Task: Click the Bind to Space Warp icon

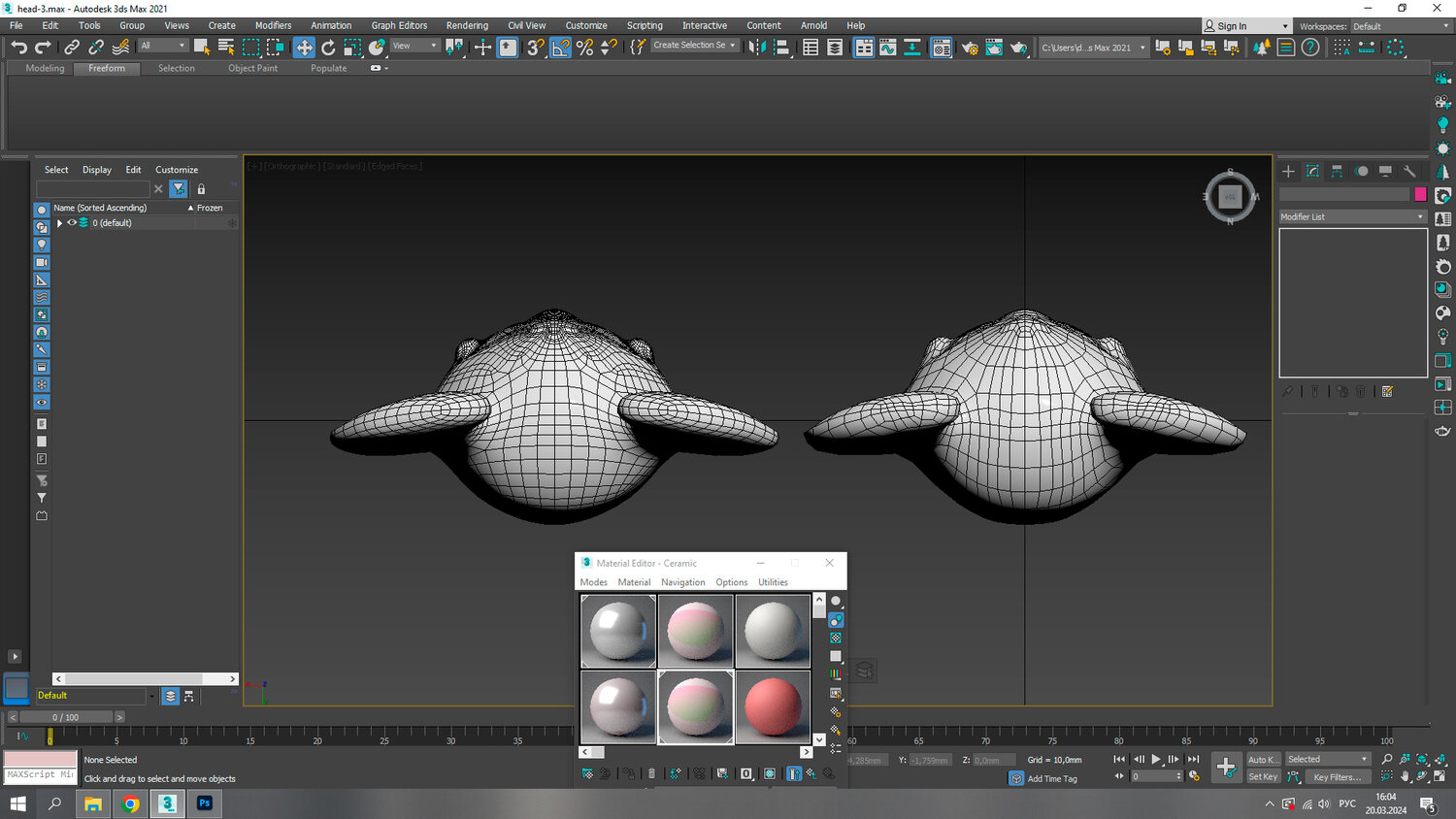Action: (120, 47)
